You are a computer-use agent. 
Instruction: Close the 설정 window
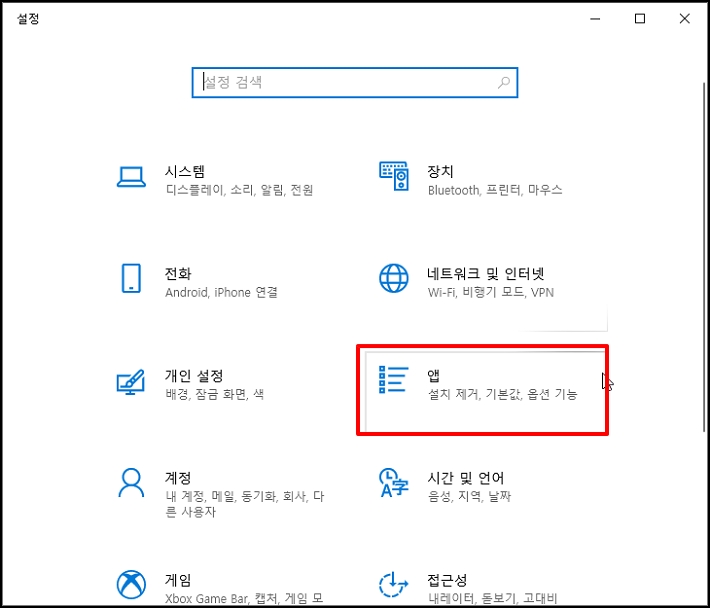685,19
